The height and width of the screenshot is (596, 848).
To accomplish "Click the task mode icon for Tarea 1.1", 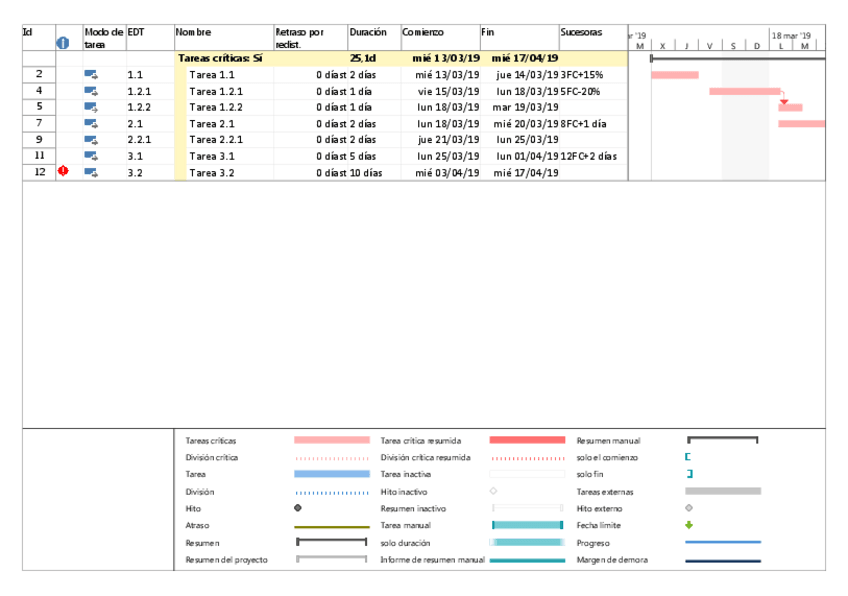I will point(91,75).
